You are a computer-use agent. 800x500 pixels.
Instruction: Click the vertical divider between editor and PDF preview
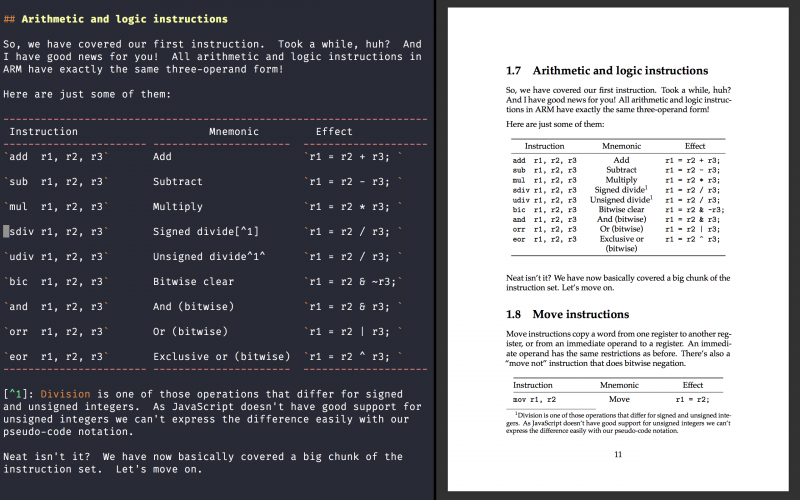(436, 250)
